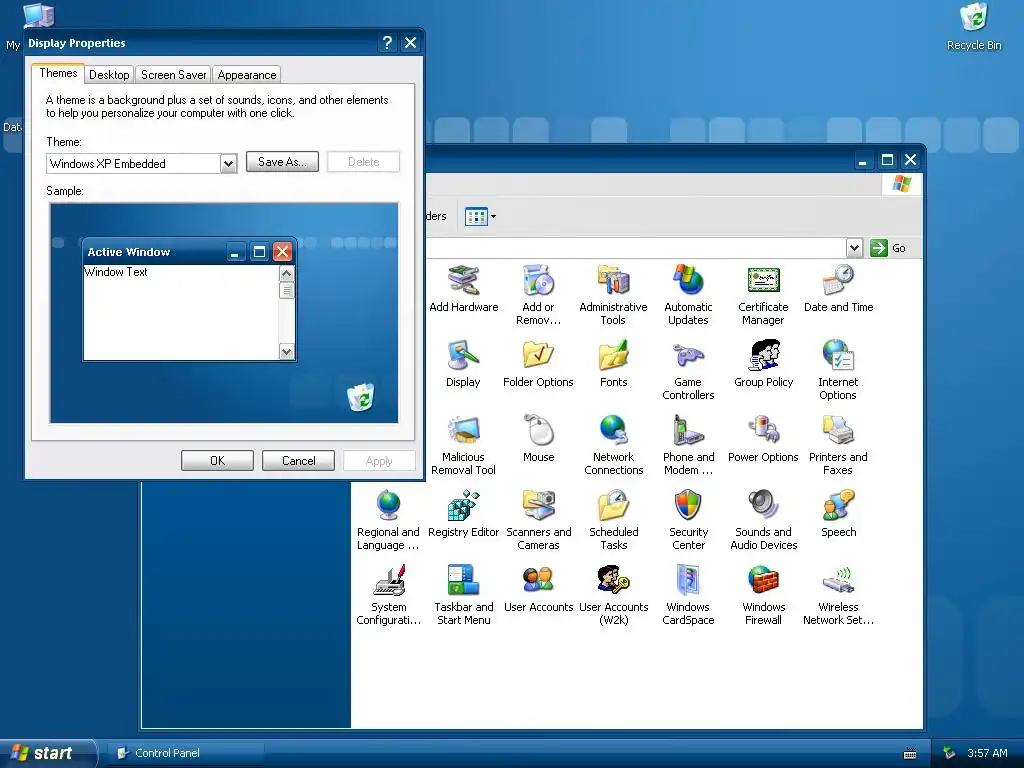This screenshot has height=768, width=1024.
Task: Switch to the Desktop tab
Action: tap(109, 74)
